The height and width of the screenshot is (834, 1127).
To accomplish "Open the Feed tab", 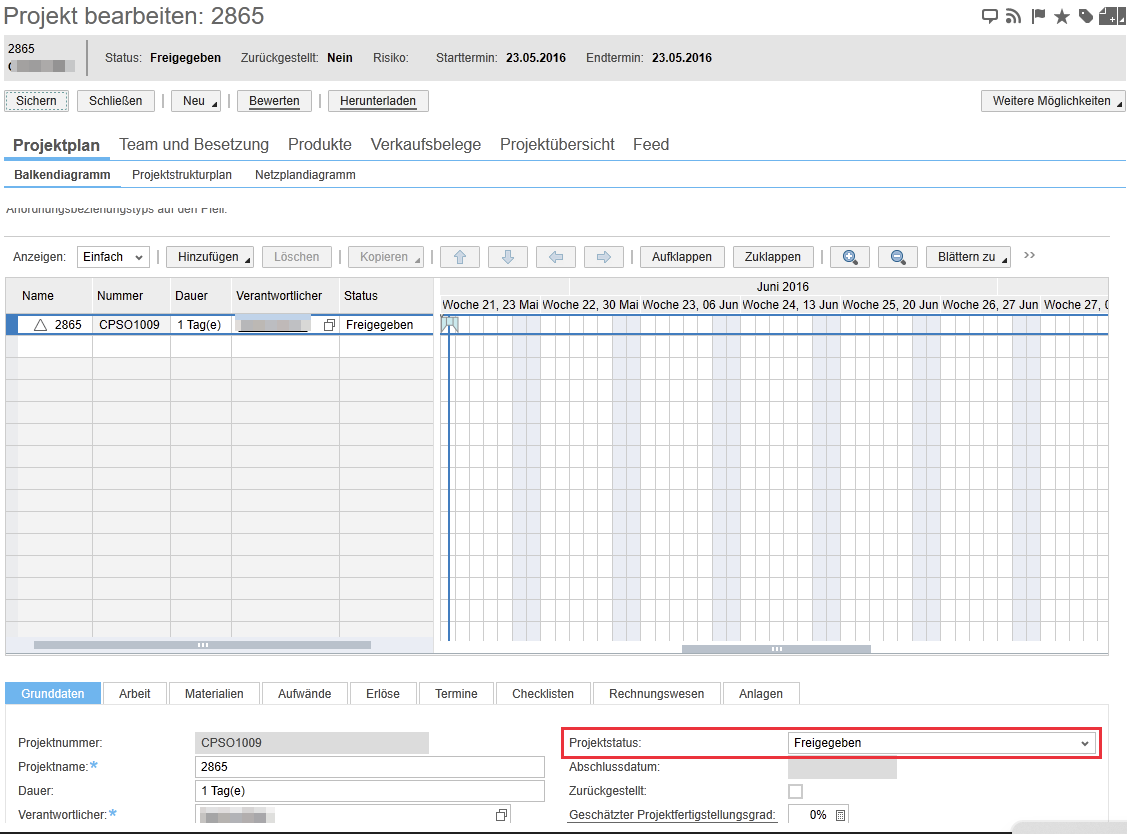I will tap(651, 145).
